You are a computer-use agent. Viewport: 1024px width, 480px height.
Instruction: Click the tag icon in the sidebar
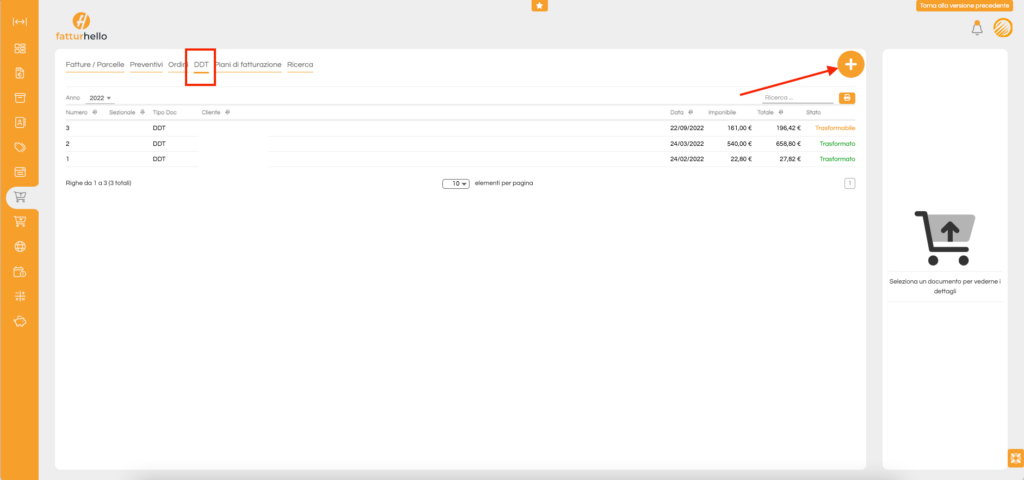click(x=19, y=147)
